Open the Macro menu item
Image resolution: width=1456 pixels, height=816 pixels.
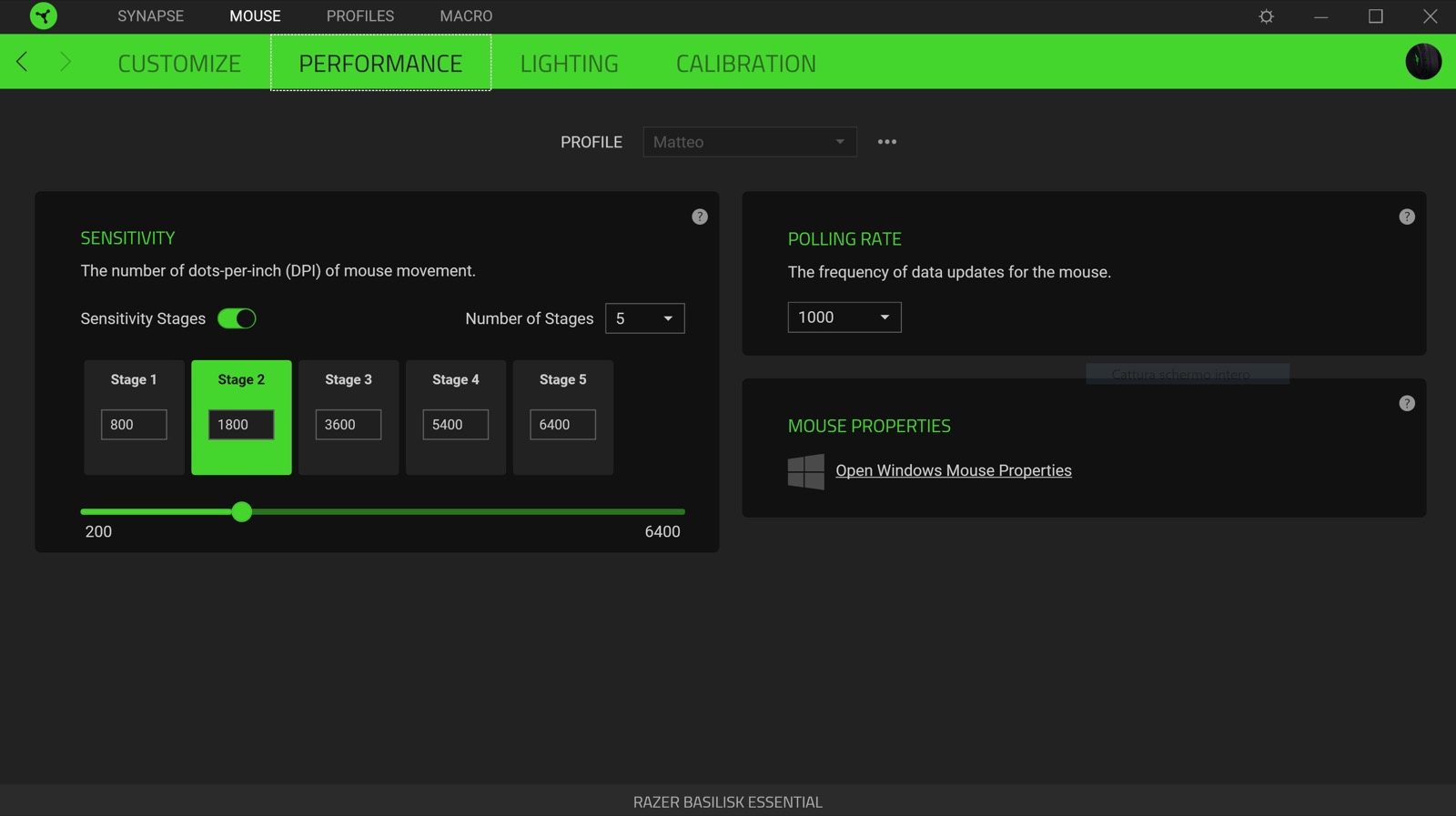pos(466,16)
